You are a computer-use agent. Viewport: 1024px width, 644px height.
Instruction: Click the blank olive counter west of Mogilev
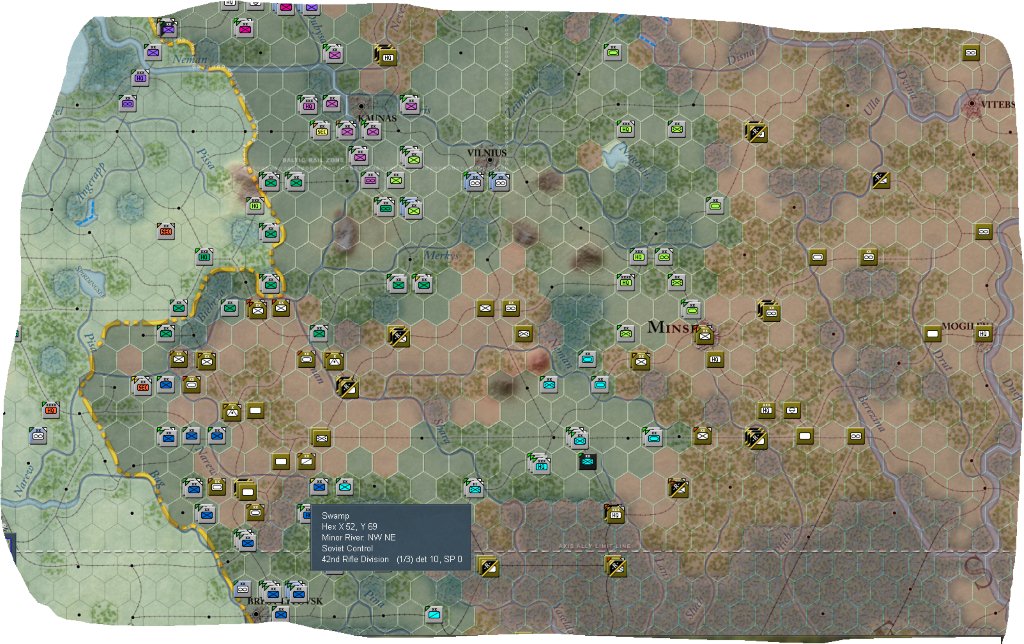tap(933, 334)
